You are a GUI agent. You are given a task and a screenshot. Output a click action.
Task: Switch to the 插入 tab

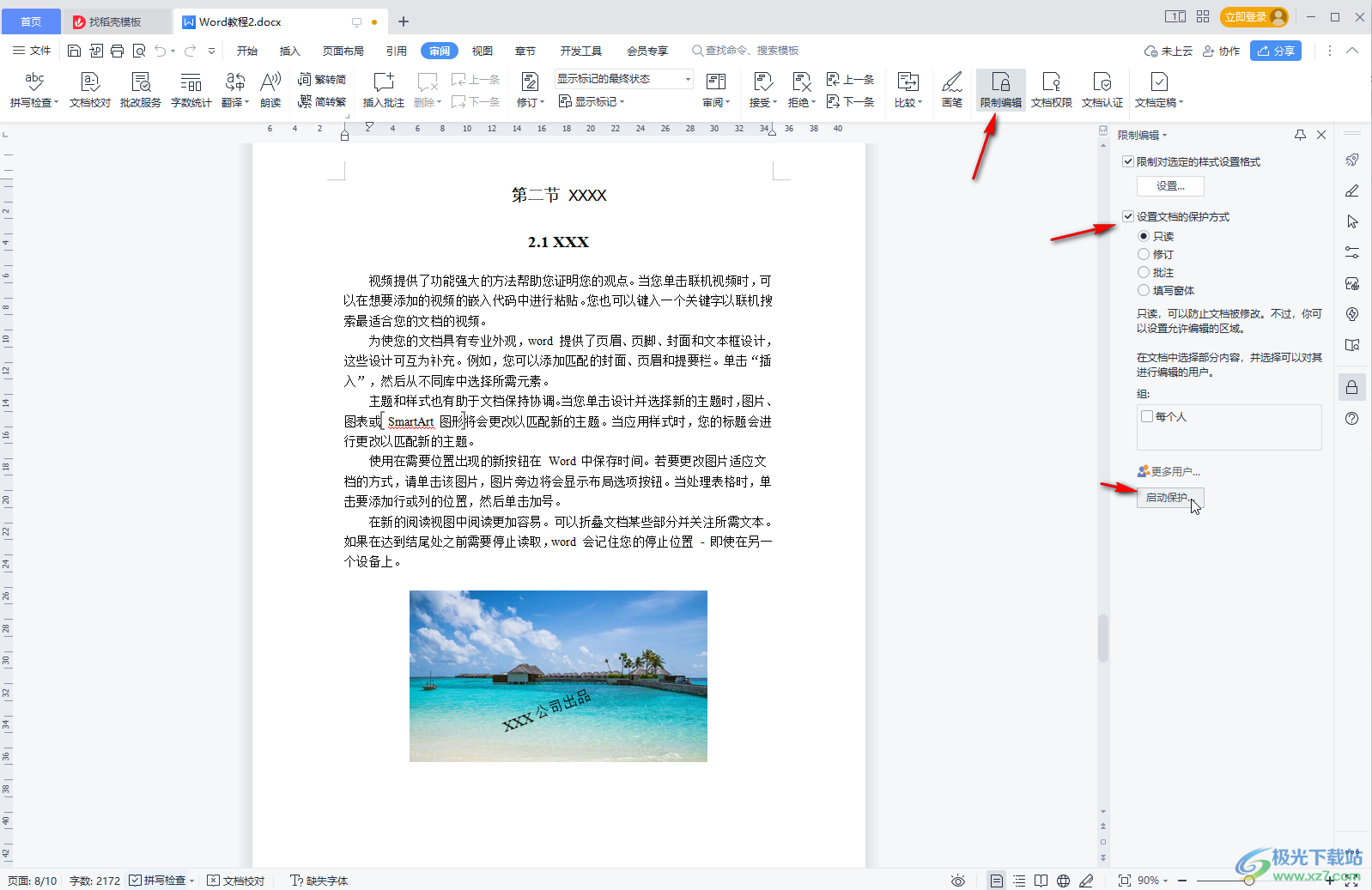290,51
